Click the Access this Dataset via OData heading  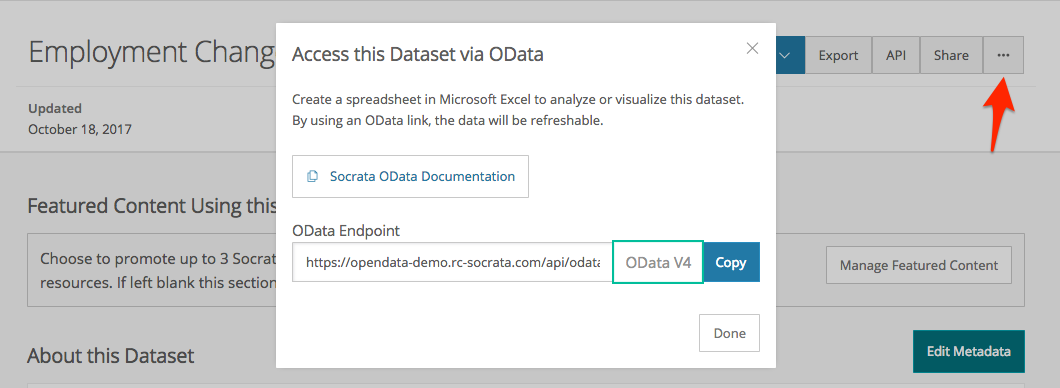(418, 55)
